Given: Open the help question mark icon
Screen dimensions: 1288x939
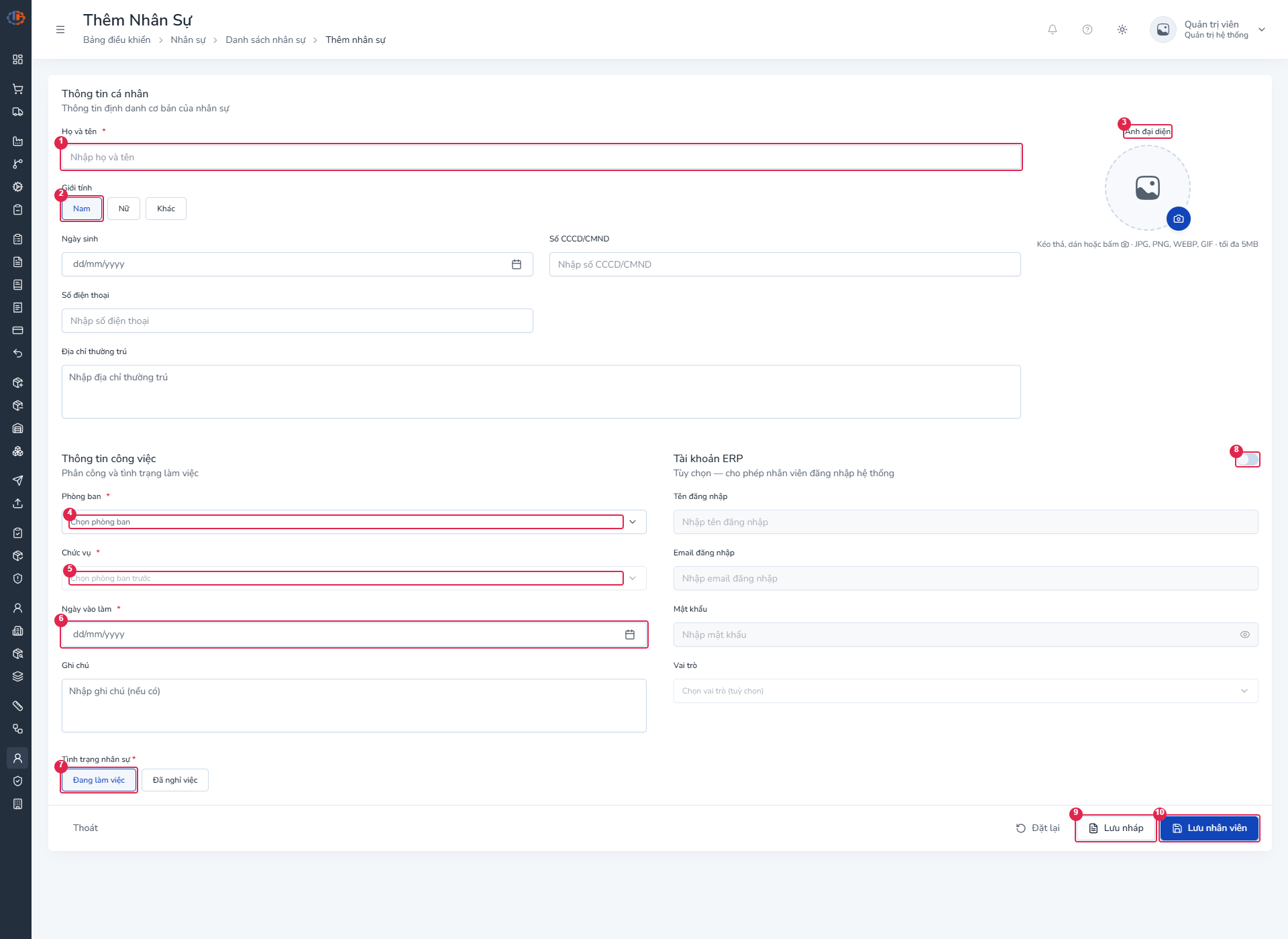Looking at the screenshot, I should (1087, 30).
